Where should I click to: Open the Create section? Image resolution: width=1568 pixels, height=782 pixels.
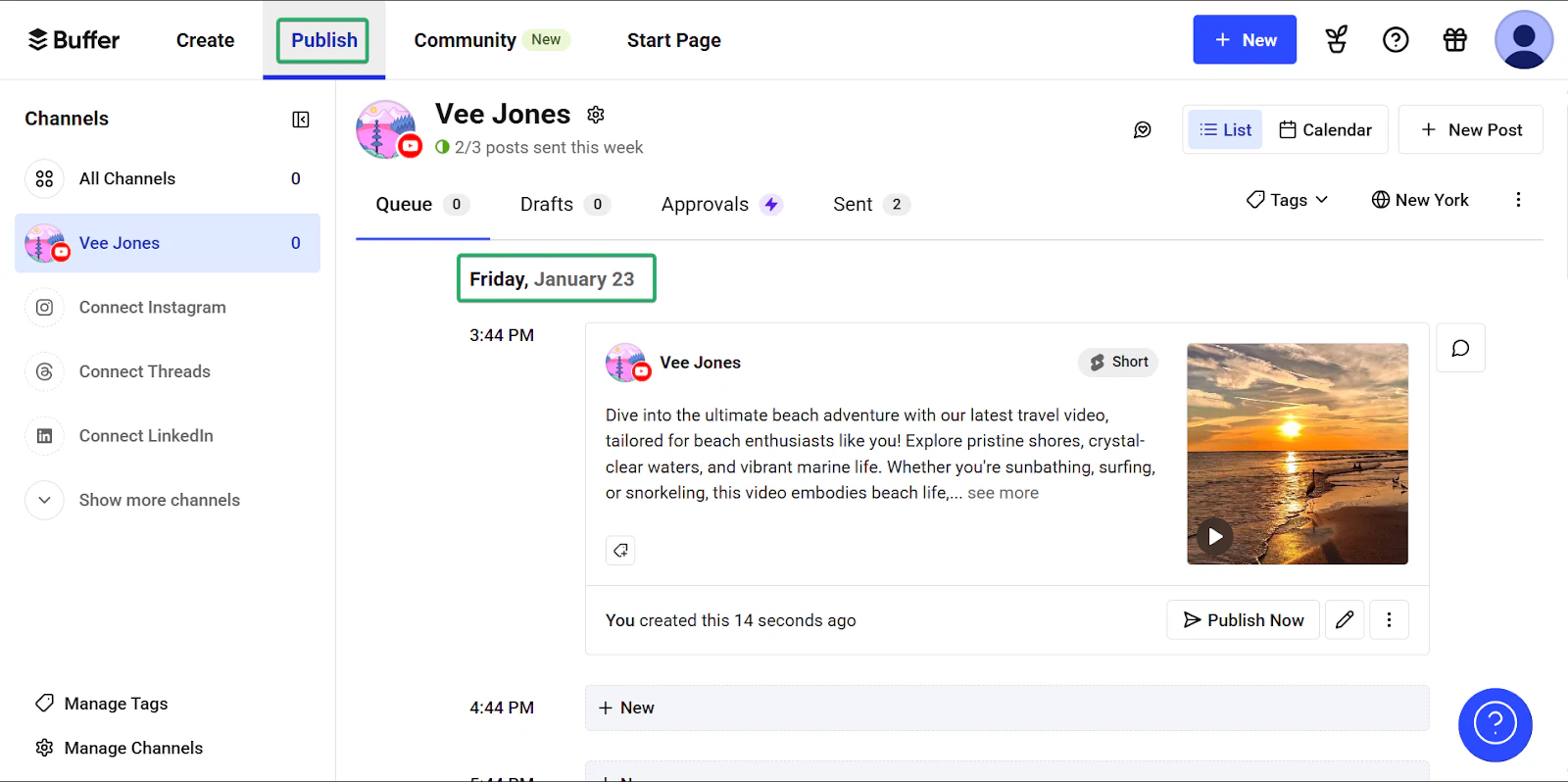(x=205, y=40)
